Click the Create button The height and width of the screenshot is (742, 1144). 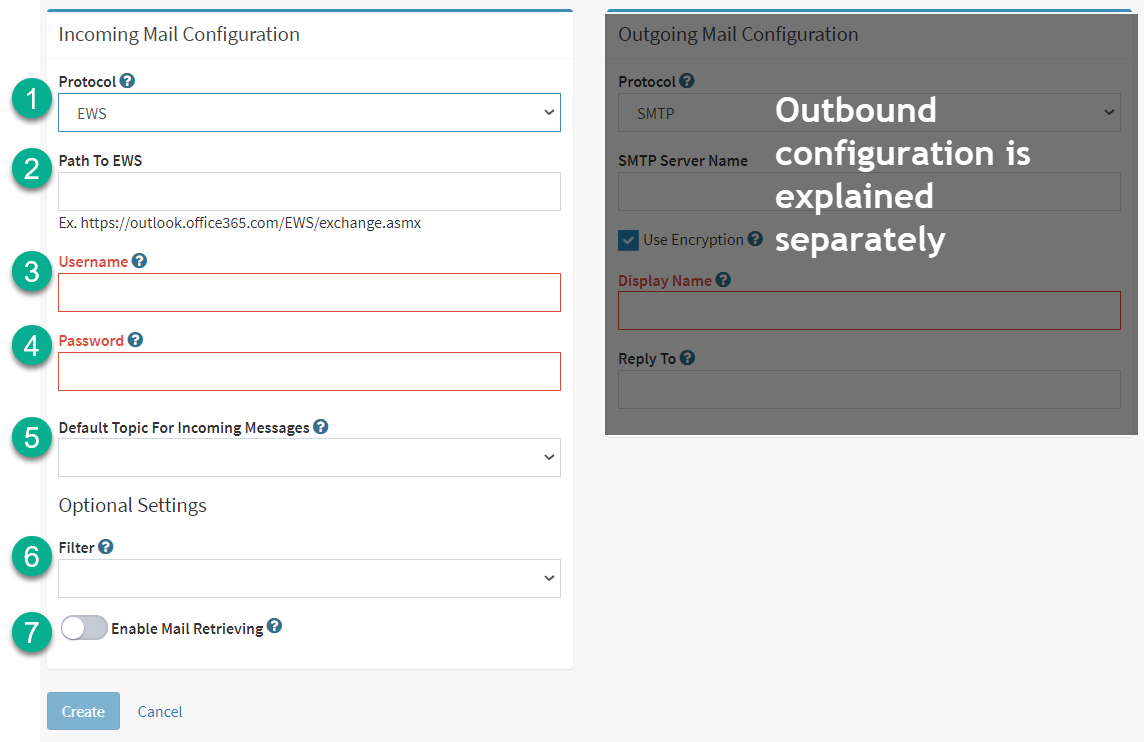(83, 711)
